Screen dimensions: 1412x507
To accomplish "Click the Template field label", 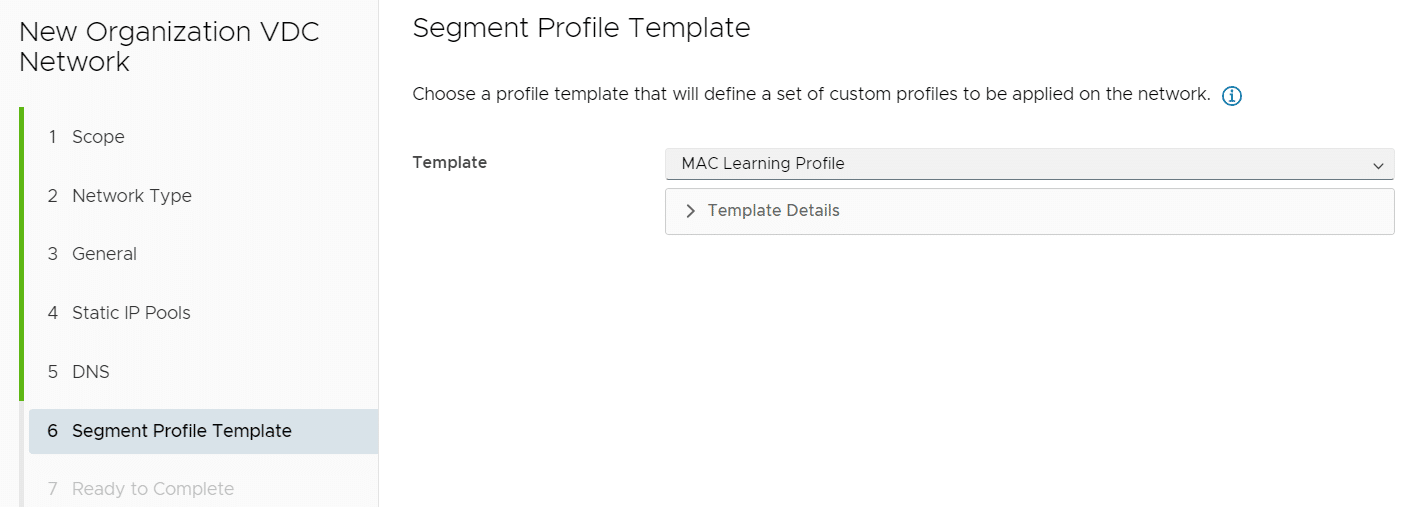I will (449, 162).
